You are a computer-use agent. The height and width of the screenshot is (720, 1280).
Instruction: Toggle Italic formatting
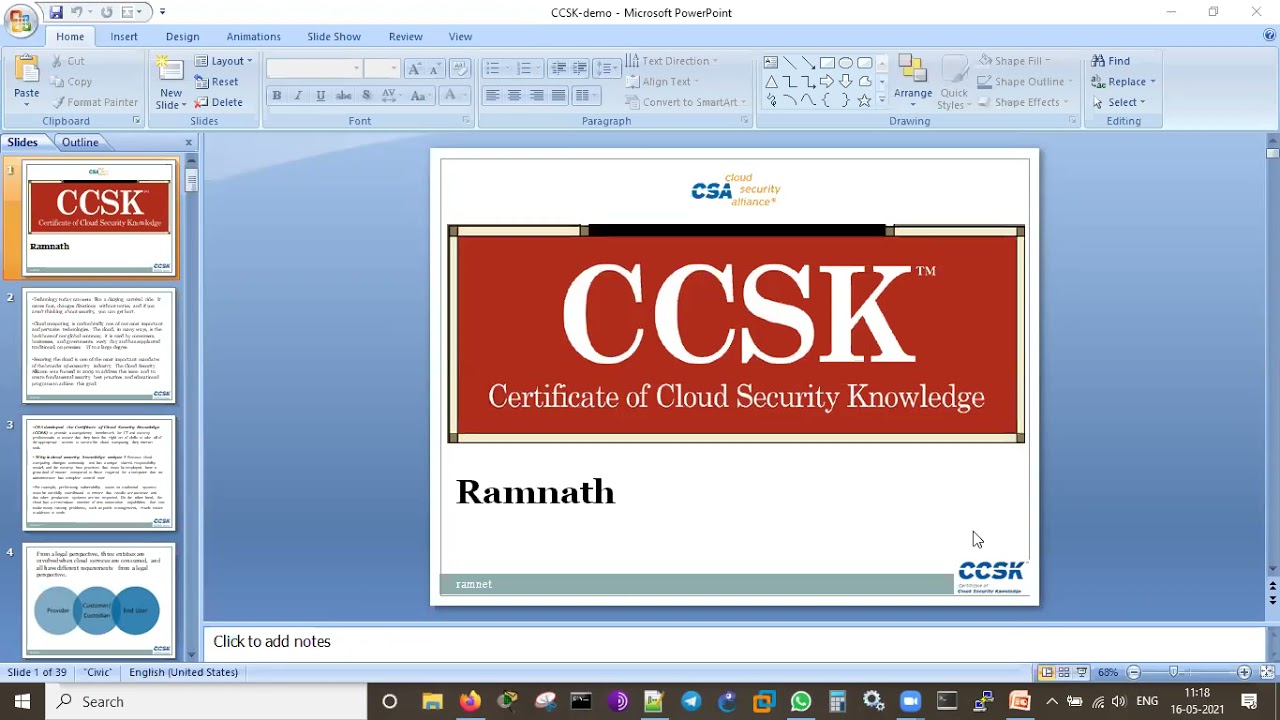[x=299, y=96]
